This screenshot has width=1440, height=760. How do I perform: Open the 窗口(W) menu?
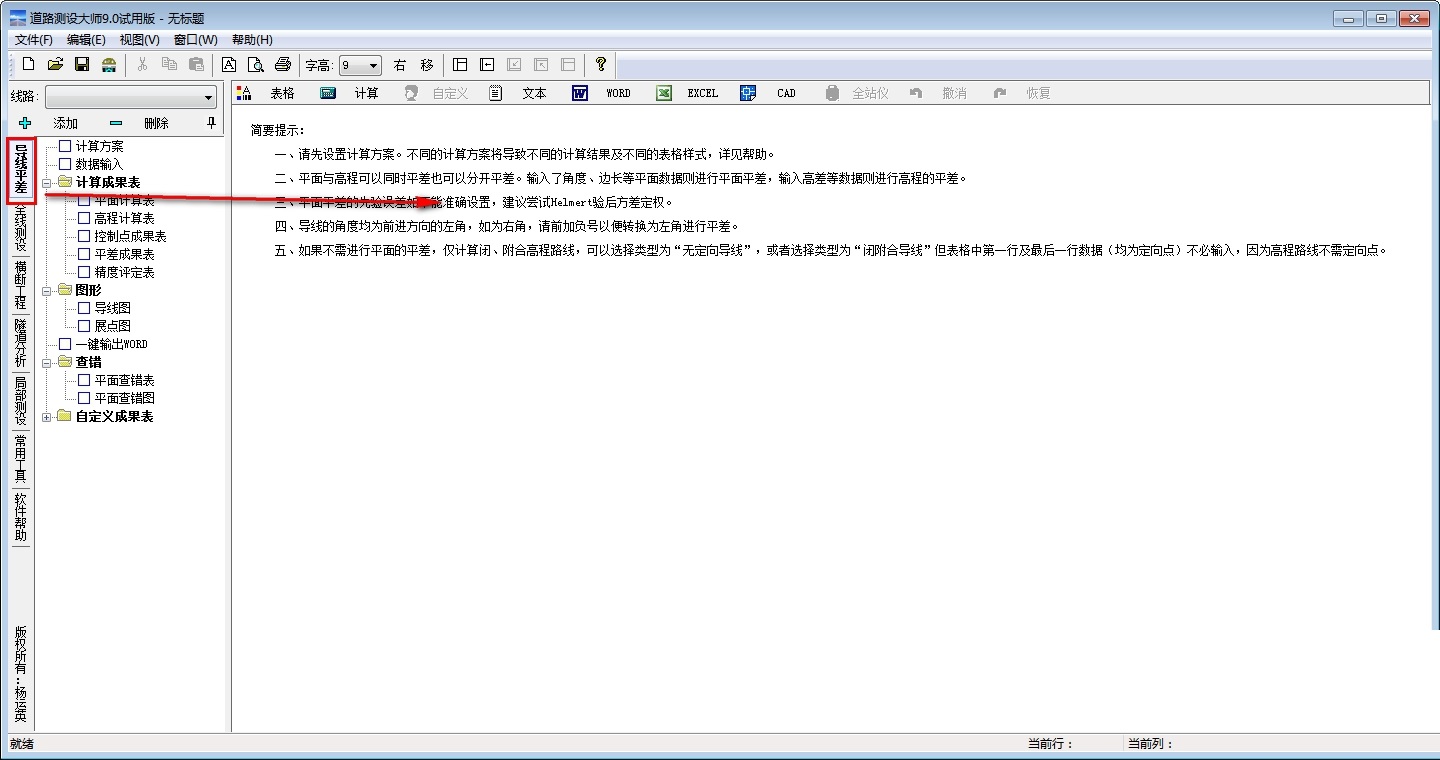[195, 40]
